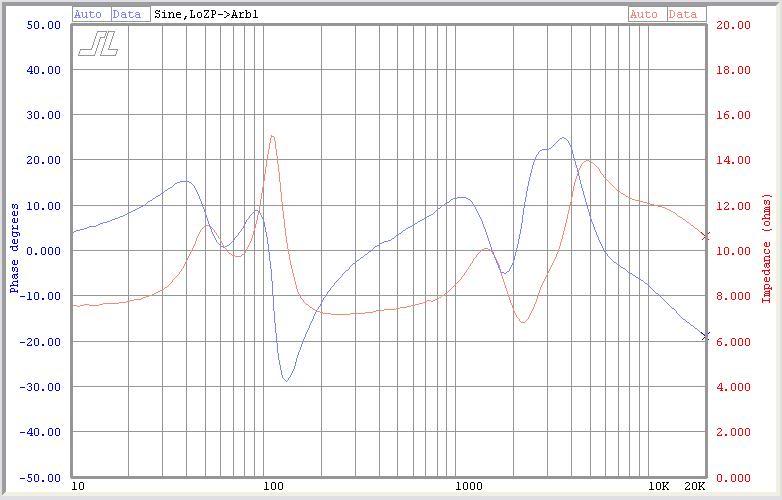Click the red impedance curve end marker
Screen dimensions: 782x500
pos(705,236)
